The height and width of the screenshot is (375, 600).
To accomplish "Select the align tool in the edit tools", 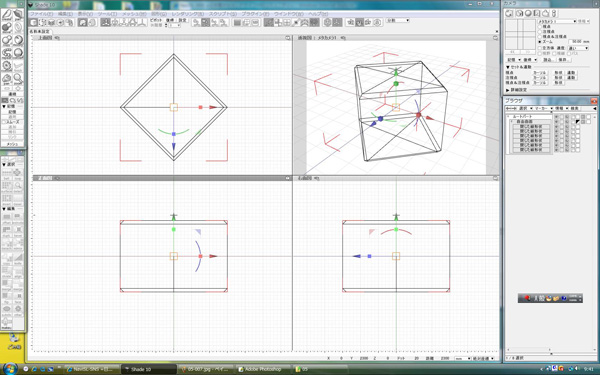I will pos(18,272).
